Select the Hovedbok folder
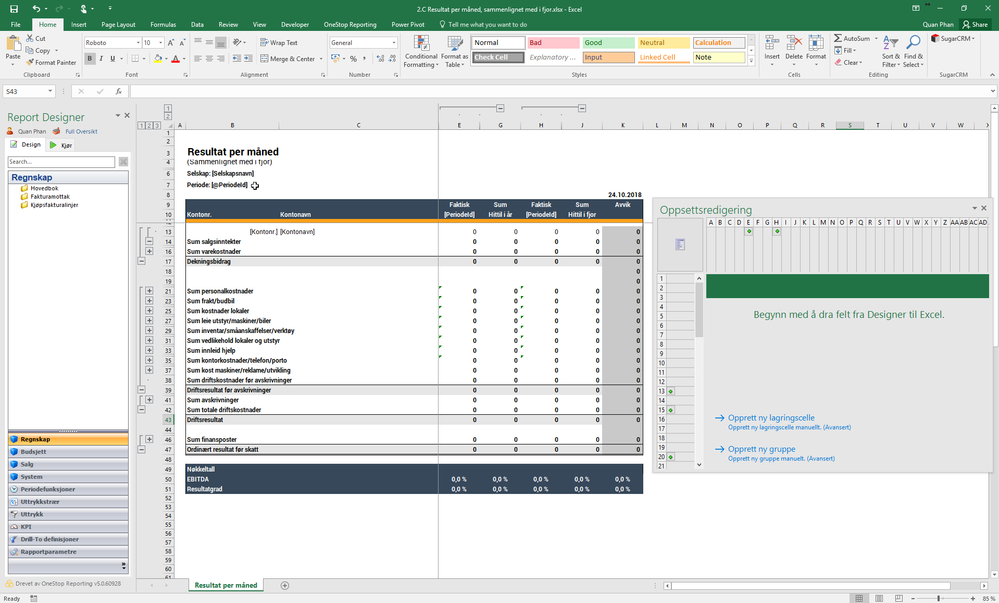 click(40, 188)
